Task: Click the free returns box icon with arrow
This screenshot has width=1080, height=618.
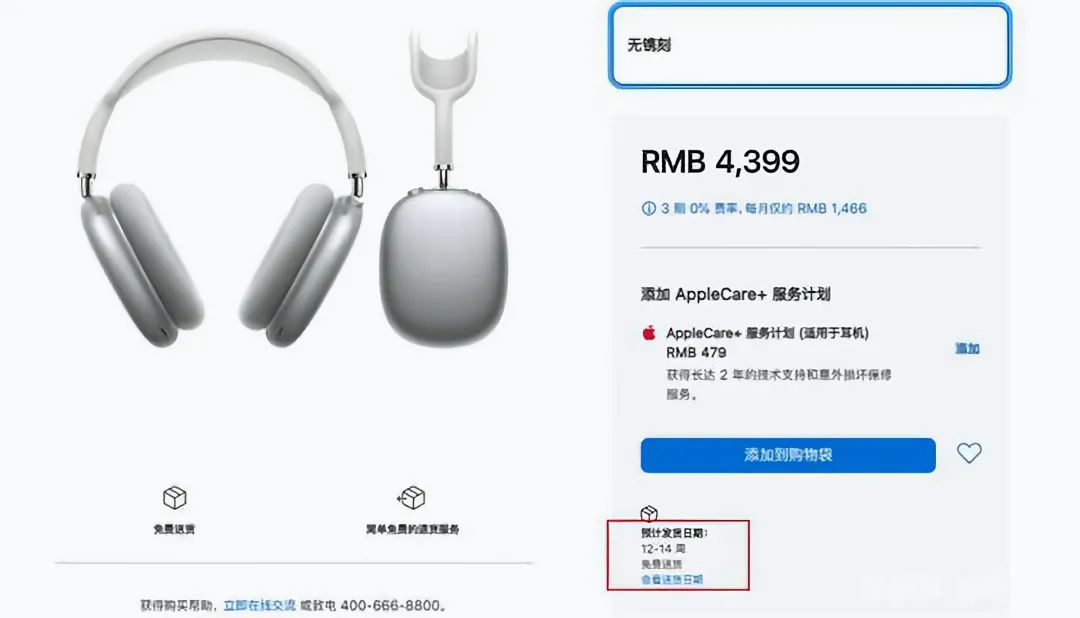Action: pyautogui.click(x=411, y=497)
